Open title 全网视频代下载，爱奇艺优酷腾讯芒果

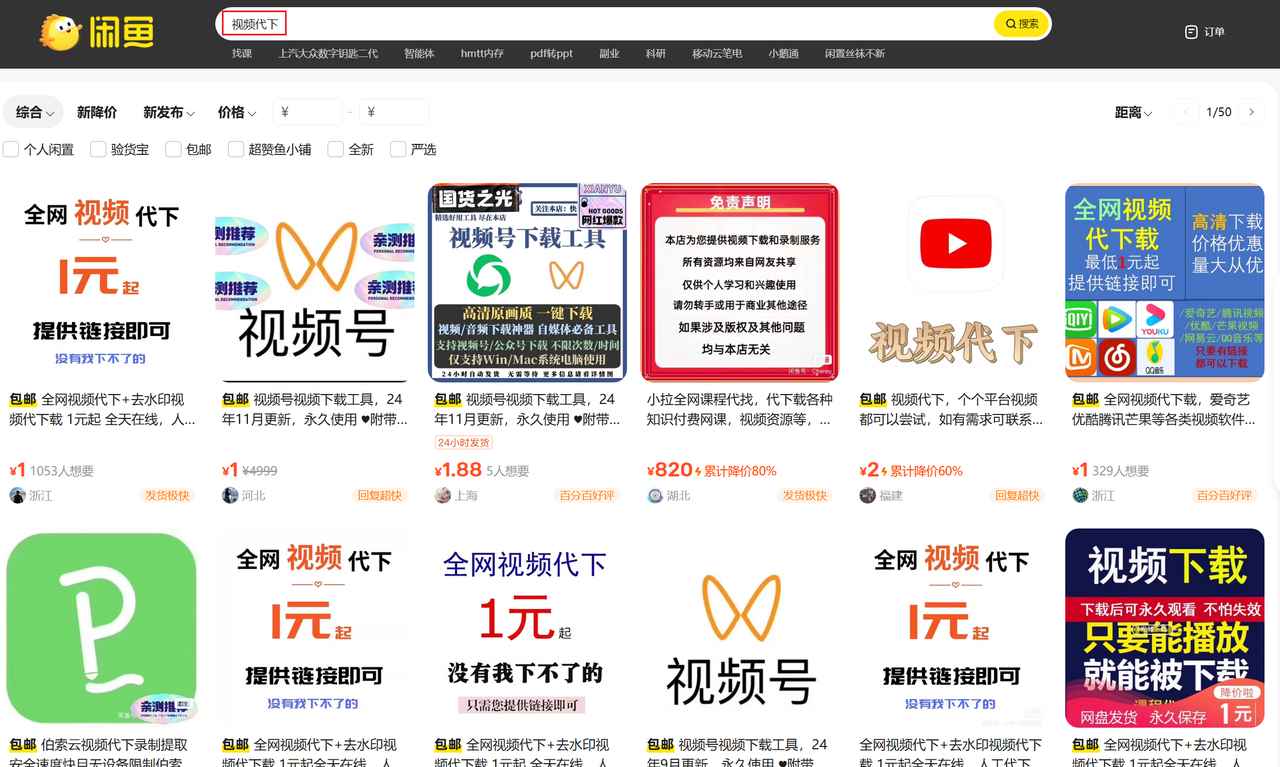click(1165, 409)
